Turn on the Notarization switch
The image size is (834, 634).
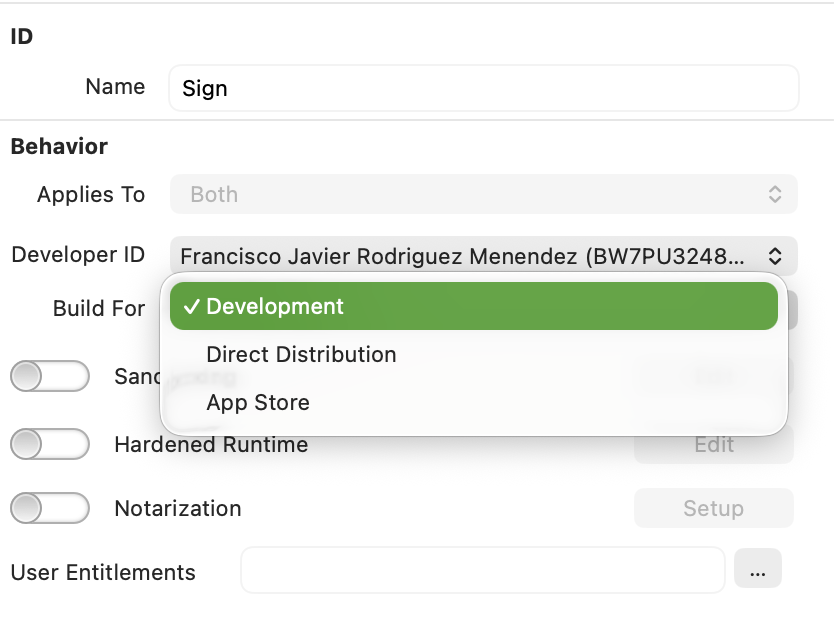coord(49,508)
